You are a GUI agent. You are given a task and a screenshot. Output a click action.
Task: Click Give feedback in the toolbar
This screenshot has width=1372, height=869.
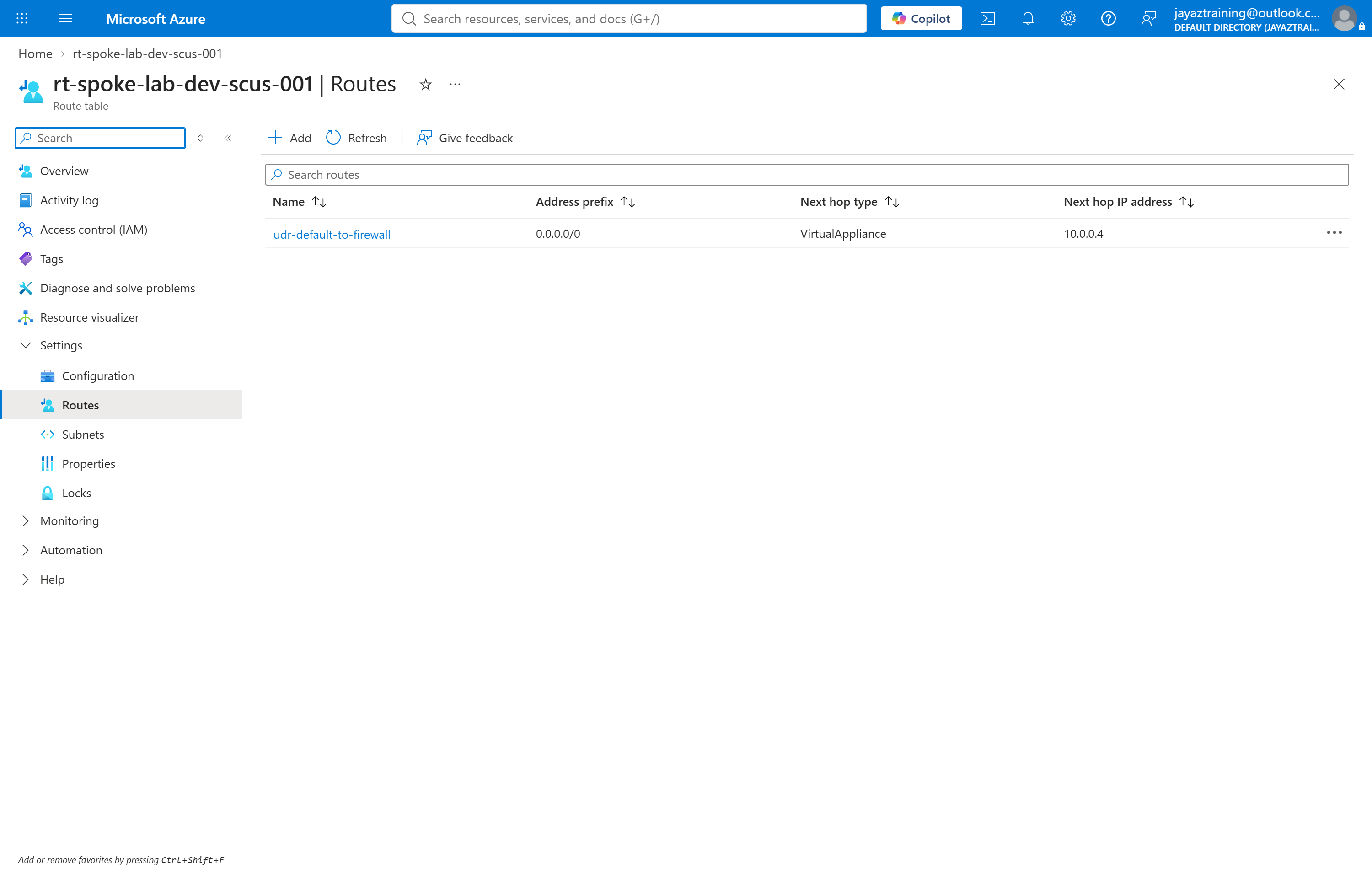pyautogui.click(x=464, y=138)
